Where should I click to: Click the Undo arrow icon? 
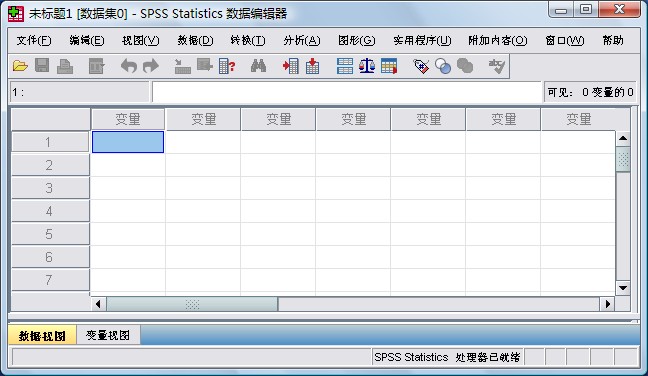(x=129, y=66)
